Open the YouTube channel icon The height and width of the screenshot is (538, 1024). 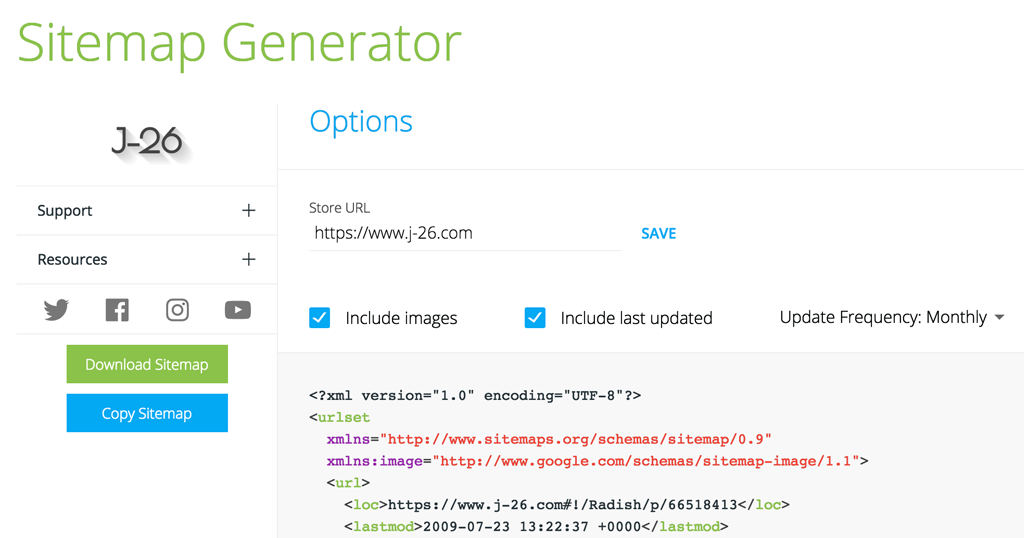238,310
